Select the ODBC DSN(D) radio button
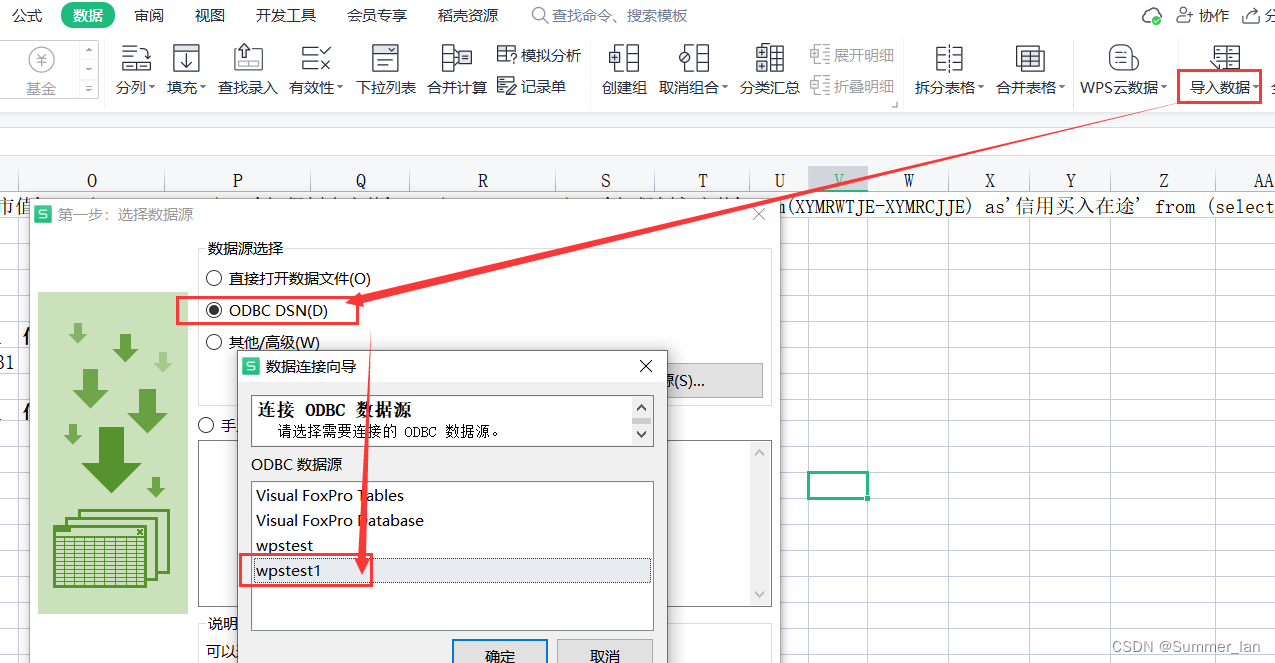The image size is (1275, 663). tap(213, 310)
